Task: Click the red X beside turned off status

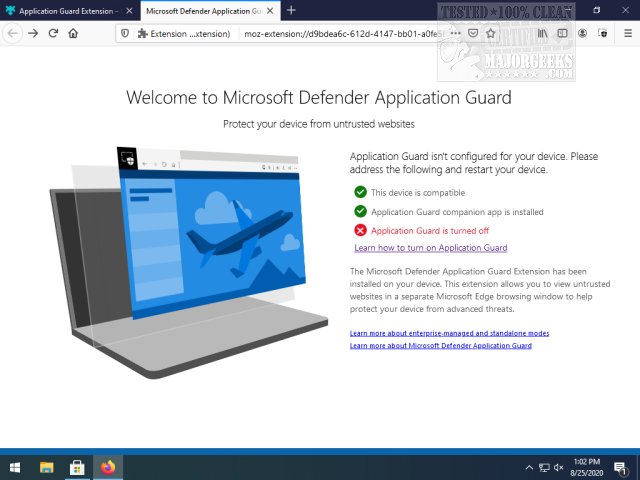Action: (x=360, y=231)
